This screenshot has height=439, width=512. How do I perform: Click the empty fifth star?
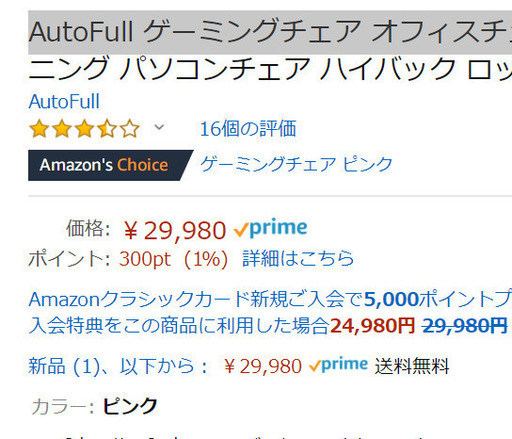(130, 129)
